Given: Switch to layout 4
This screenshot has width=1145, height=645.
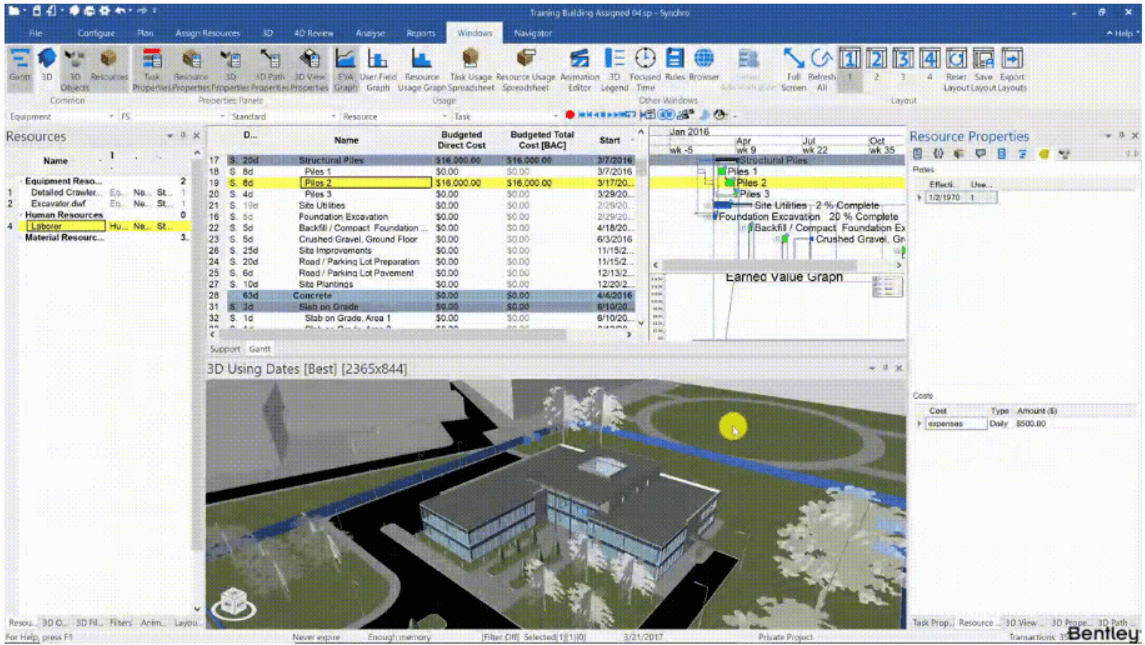Looking at the screenshot, I should click(x=930, y=64).
